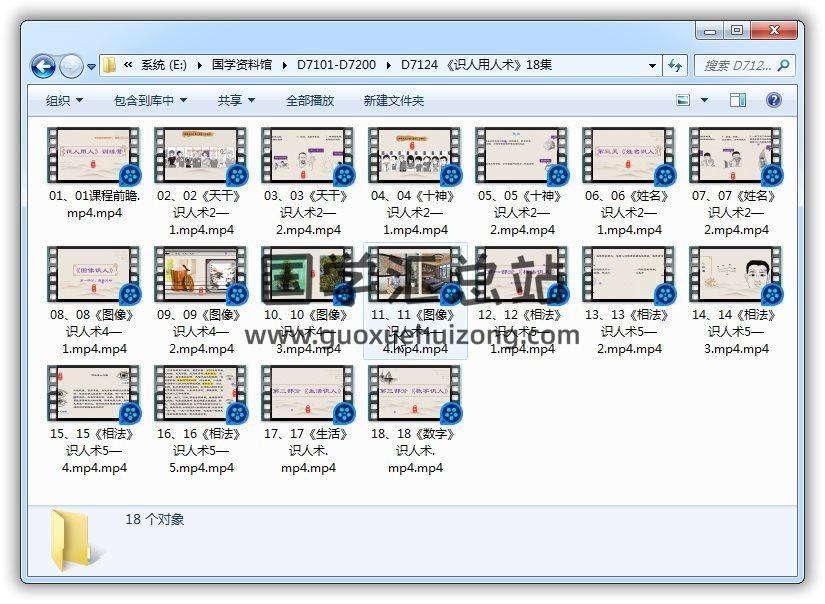
Task: Select video 06《姓名》识人术2—1.mp4
Action: pos(629,182)
